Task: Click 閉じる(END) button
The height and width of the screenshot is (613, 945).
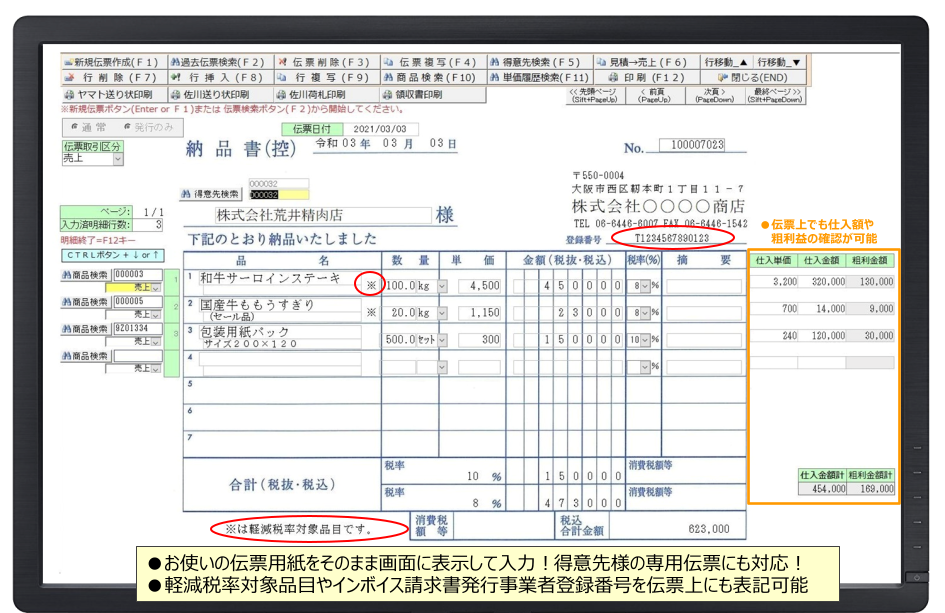Action: tap(753, 78)
